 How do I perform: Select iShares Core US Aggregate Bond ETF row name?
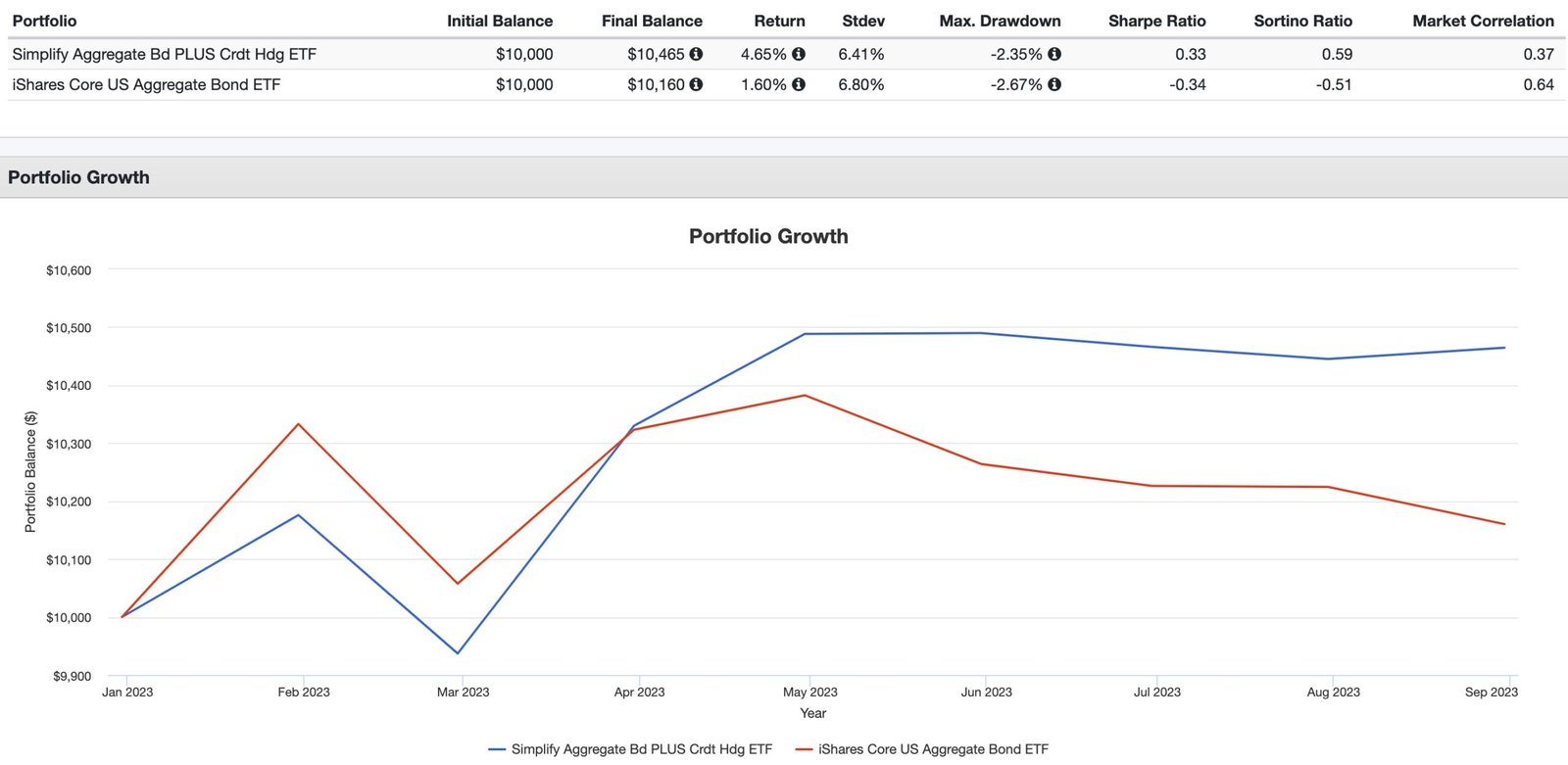point(146,84)
